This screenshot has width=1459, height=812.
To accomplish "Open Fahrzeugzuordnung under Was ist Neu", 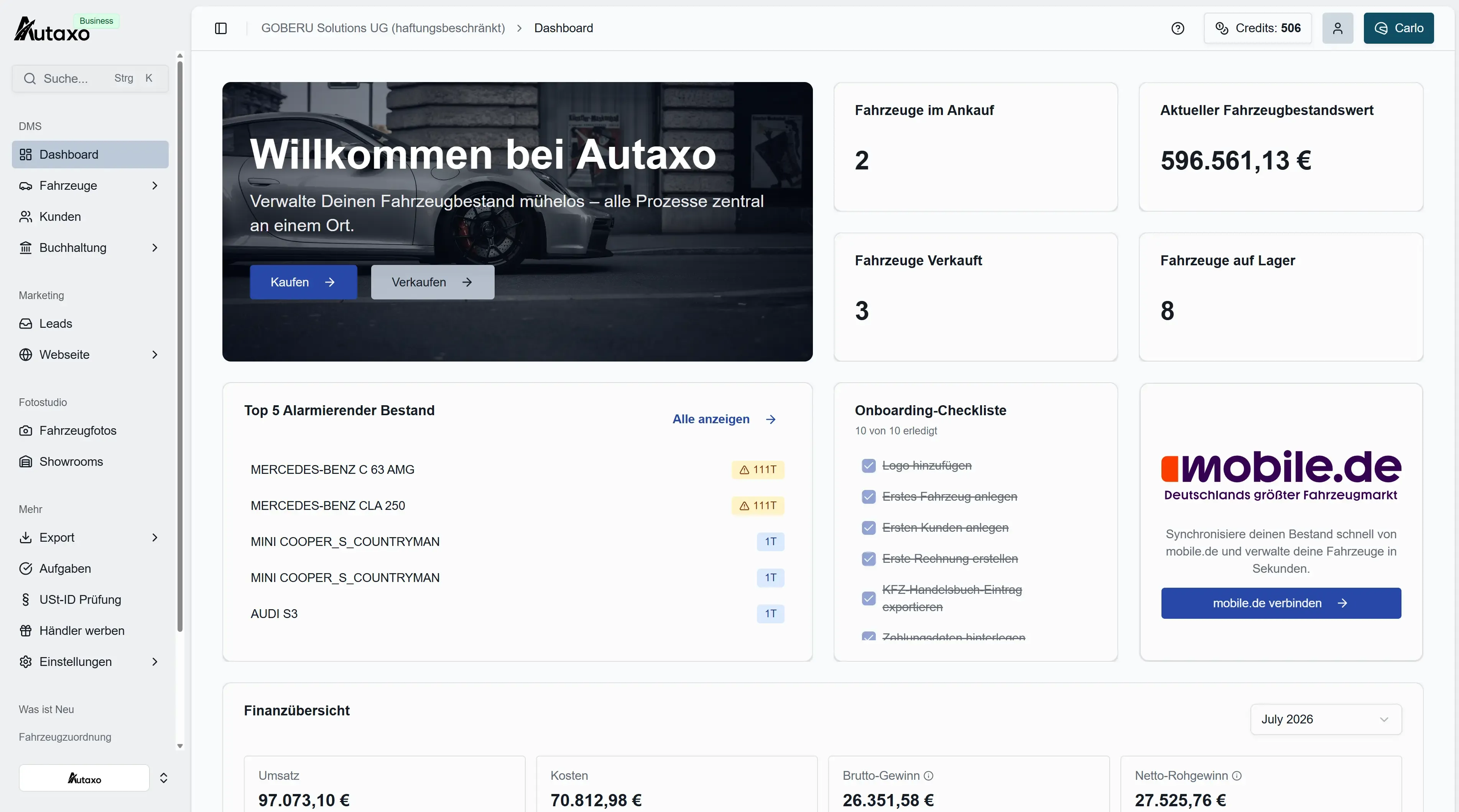I will [65, 738].
